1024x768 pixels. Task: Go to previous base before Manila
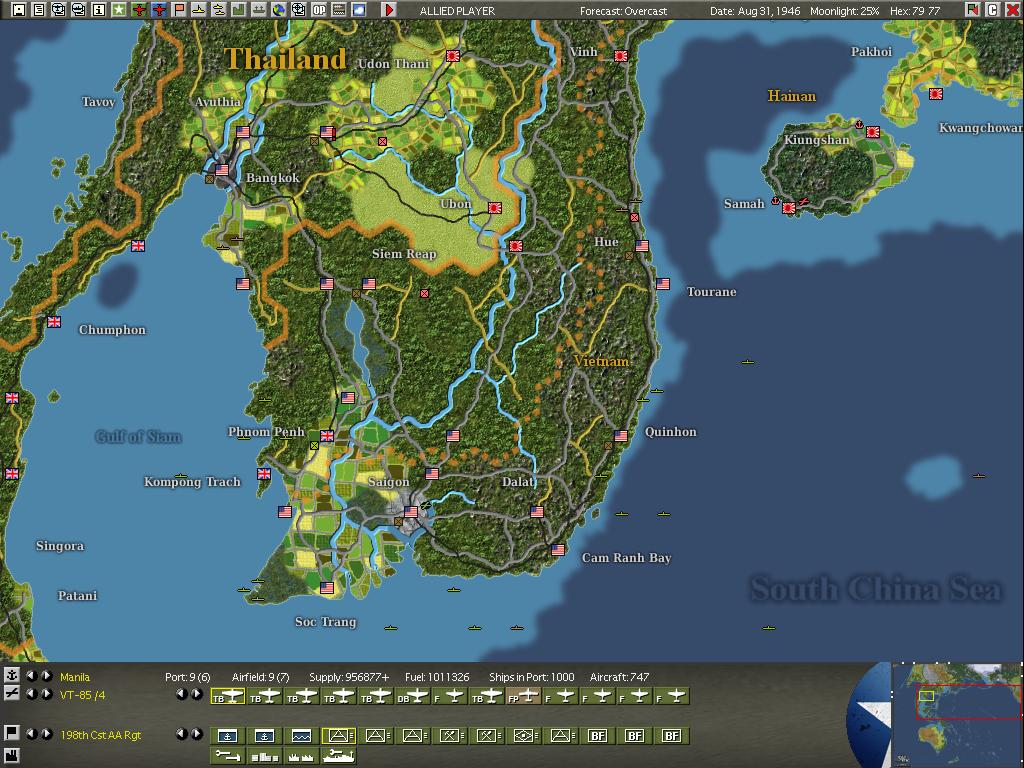pyautogui.click(x=31, y=676)
